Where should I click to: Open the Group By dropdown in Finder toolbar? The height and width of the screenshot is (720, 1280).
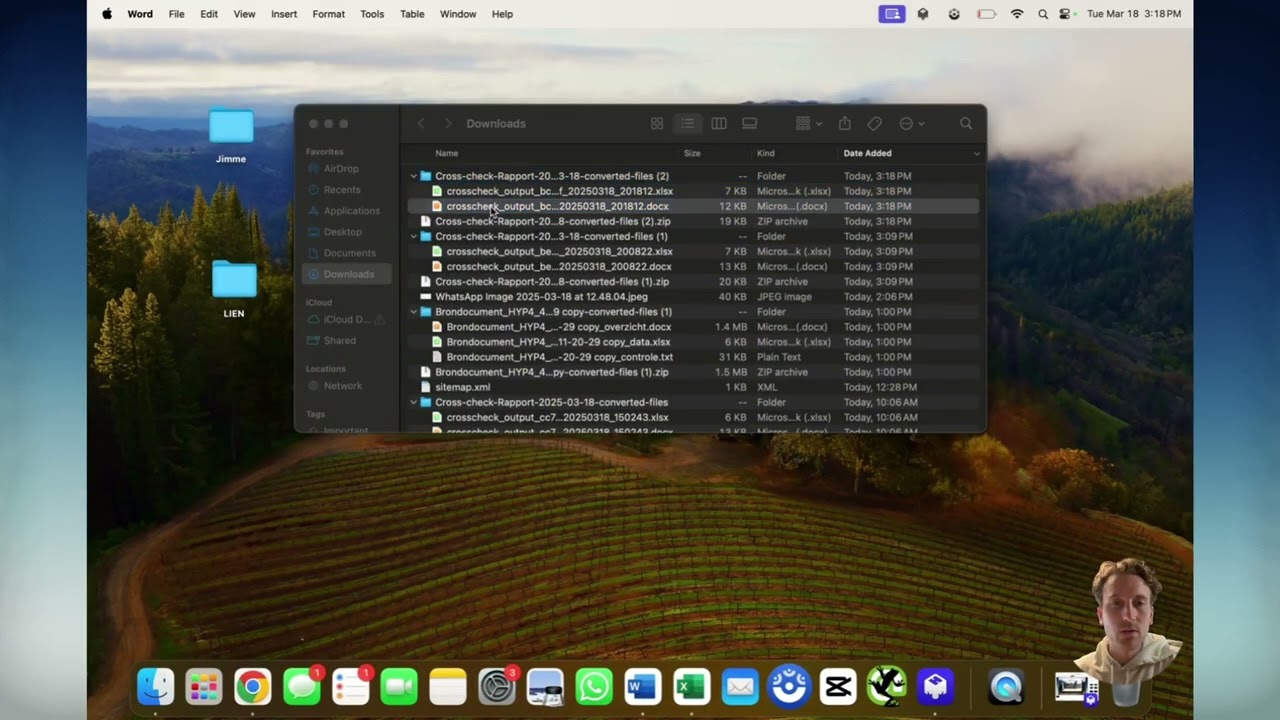pyautogui.click(x=808, y=123)
